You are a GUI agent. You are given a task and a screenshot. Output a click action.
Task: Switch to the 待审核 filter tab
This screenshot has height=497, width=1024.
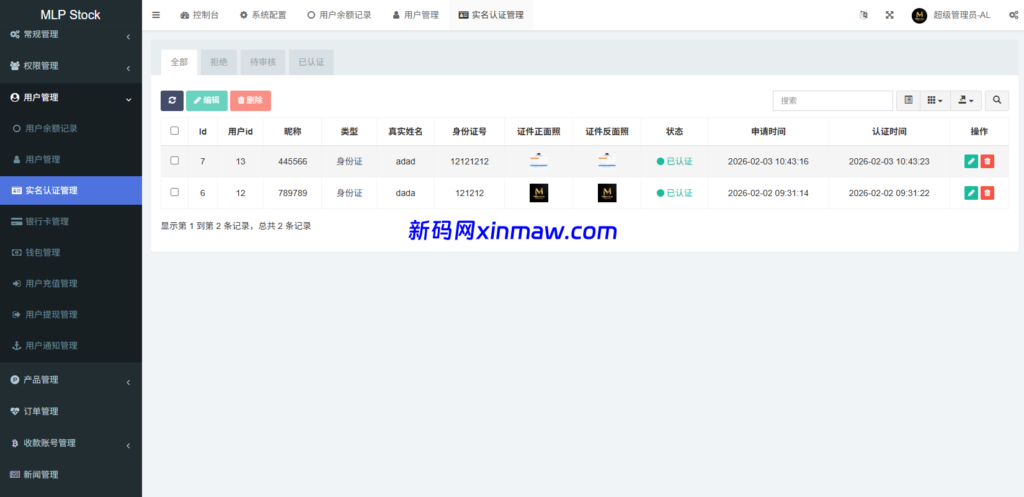pos(263,63)
